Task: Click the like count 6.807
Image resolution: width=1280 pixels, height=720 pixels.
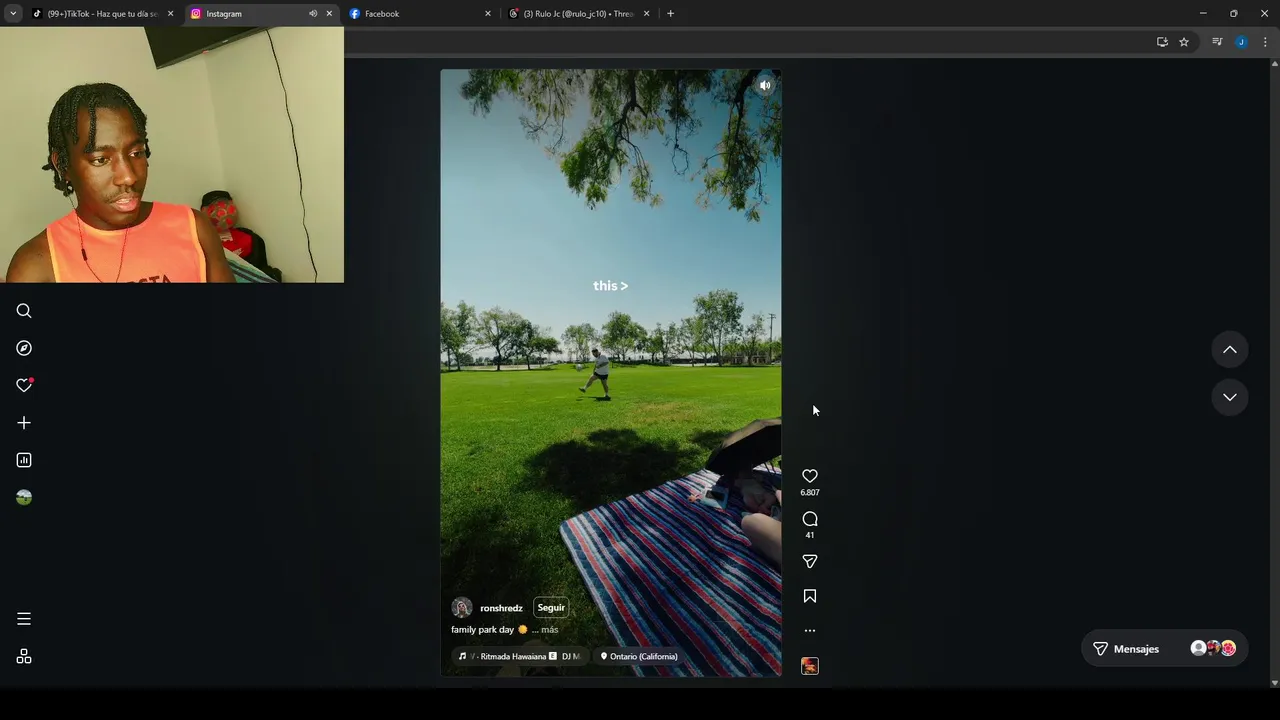Action: (810, 493)
